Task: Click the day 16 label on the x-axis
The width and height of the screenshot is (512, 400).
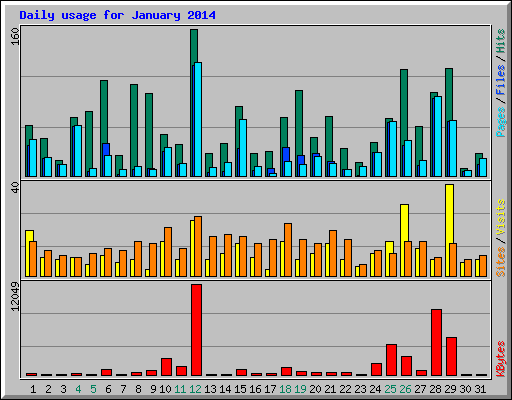Action: [x=255, y=389]
